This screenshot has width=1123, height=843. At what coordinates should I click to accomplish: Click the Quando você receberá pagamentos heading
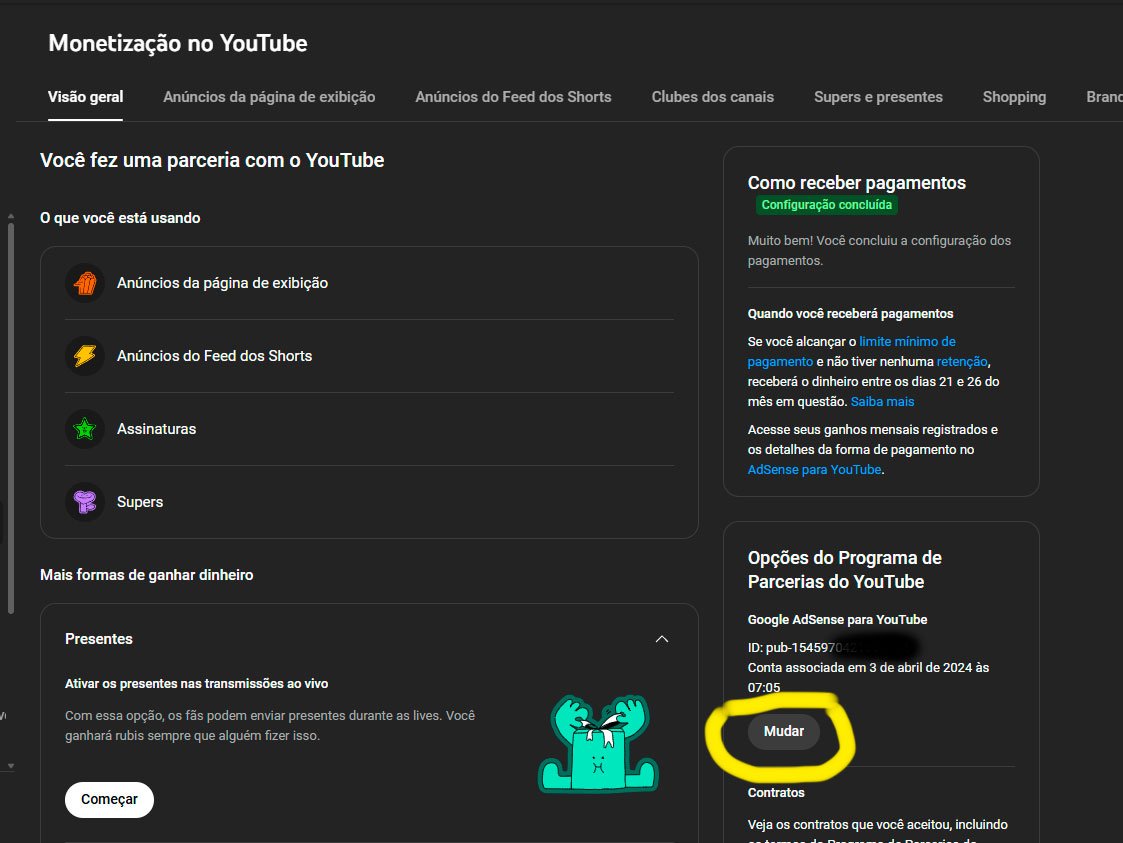tap(850, 314)
